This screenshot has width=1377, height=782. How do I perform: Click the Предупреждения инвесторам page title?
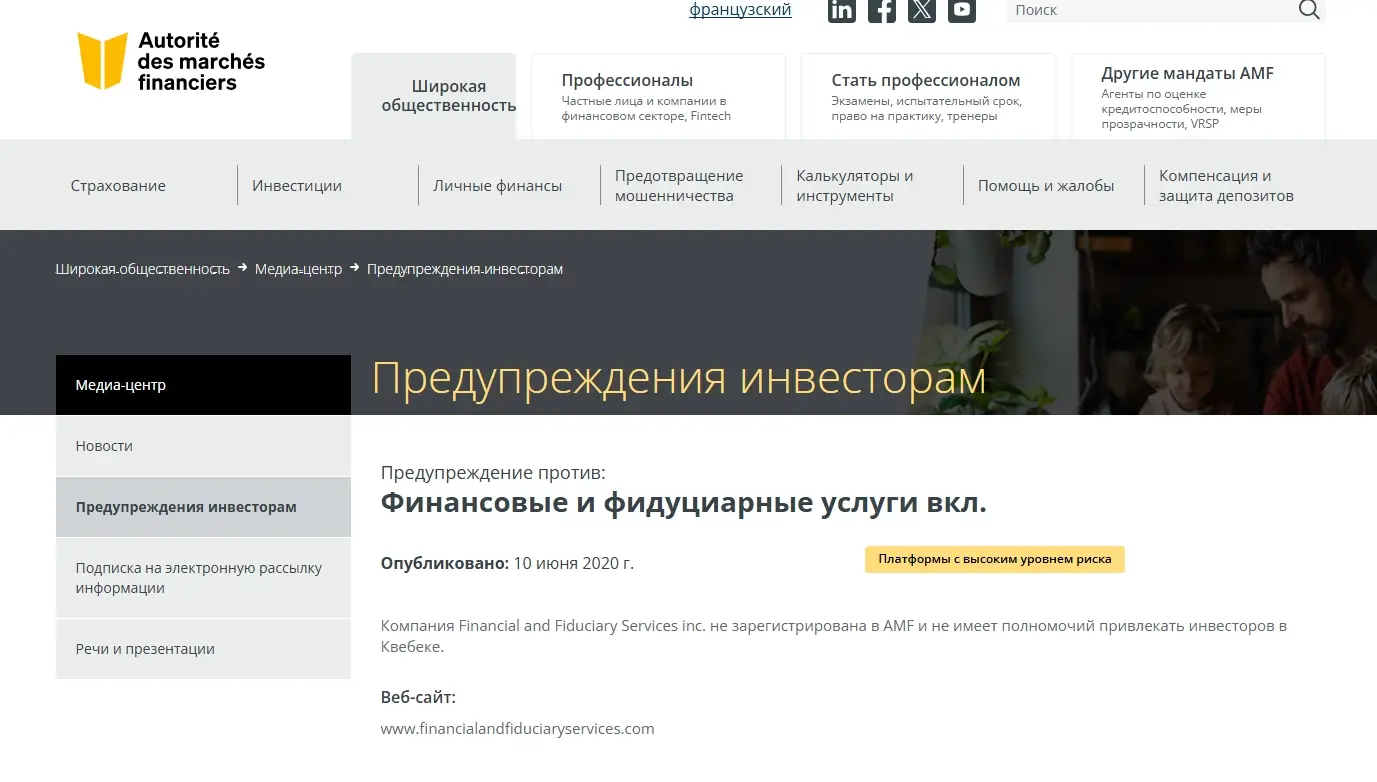pyautogui.click(x=679, y=379)
